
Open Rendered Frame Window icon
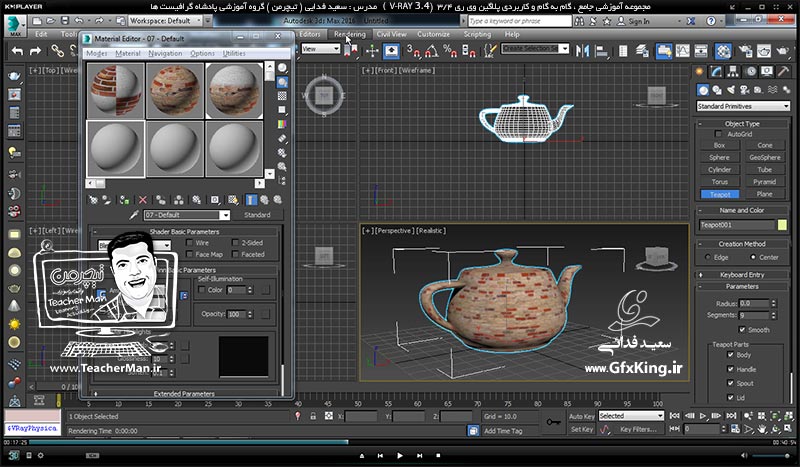[764, 51]
